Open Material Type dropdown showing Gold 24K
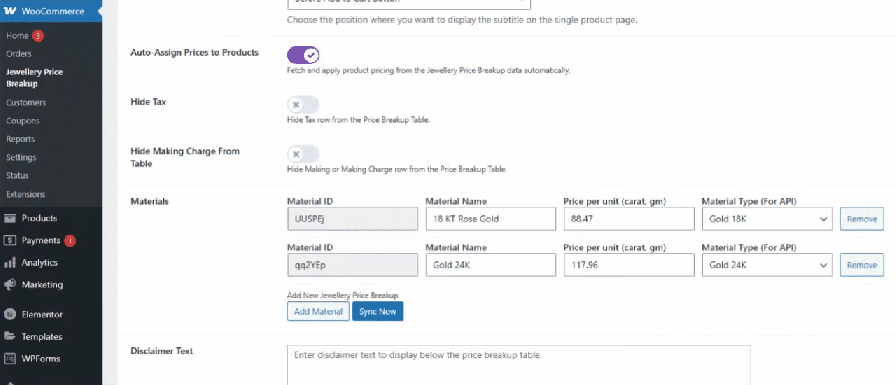 pyautogui.click(x=767, y=265)
